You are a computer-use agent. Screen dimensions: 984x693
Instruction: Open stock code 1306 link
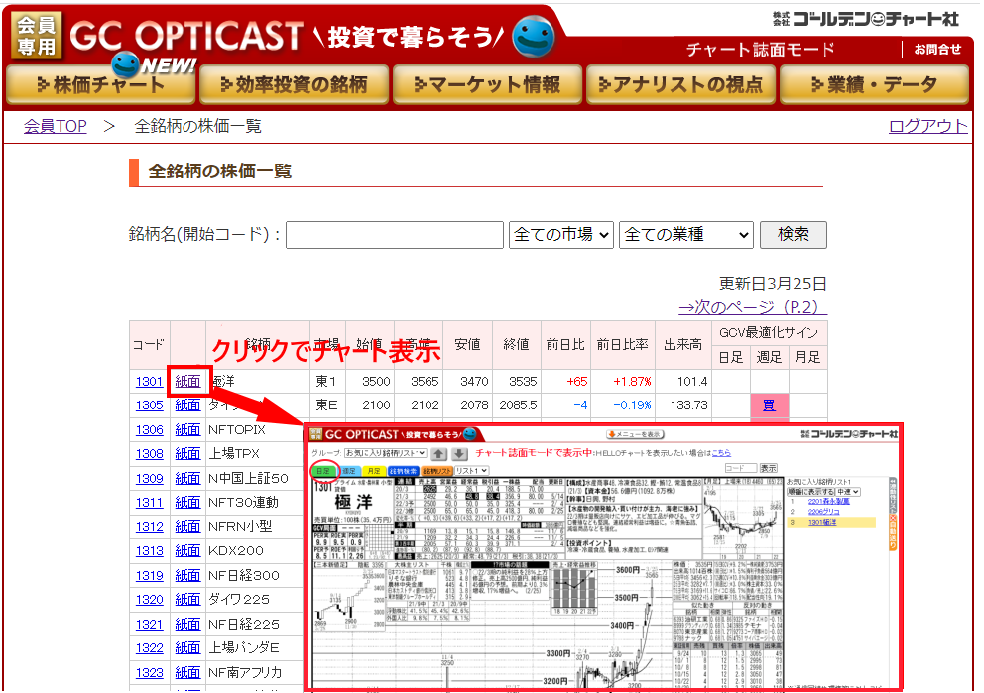click(149, 430)
